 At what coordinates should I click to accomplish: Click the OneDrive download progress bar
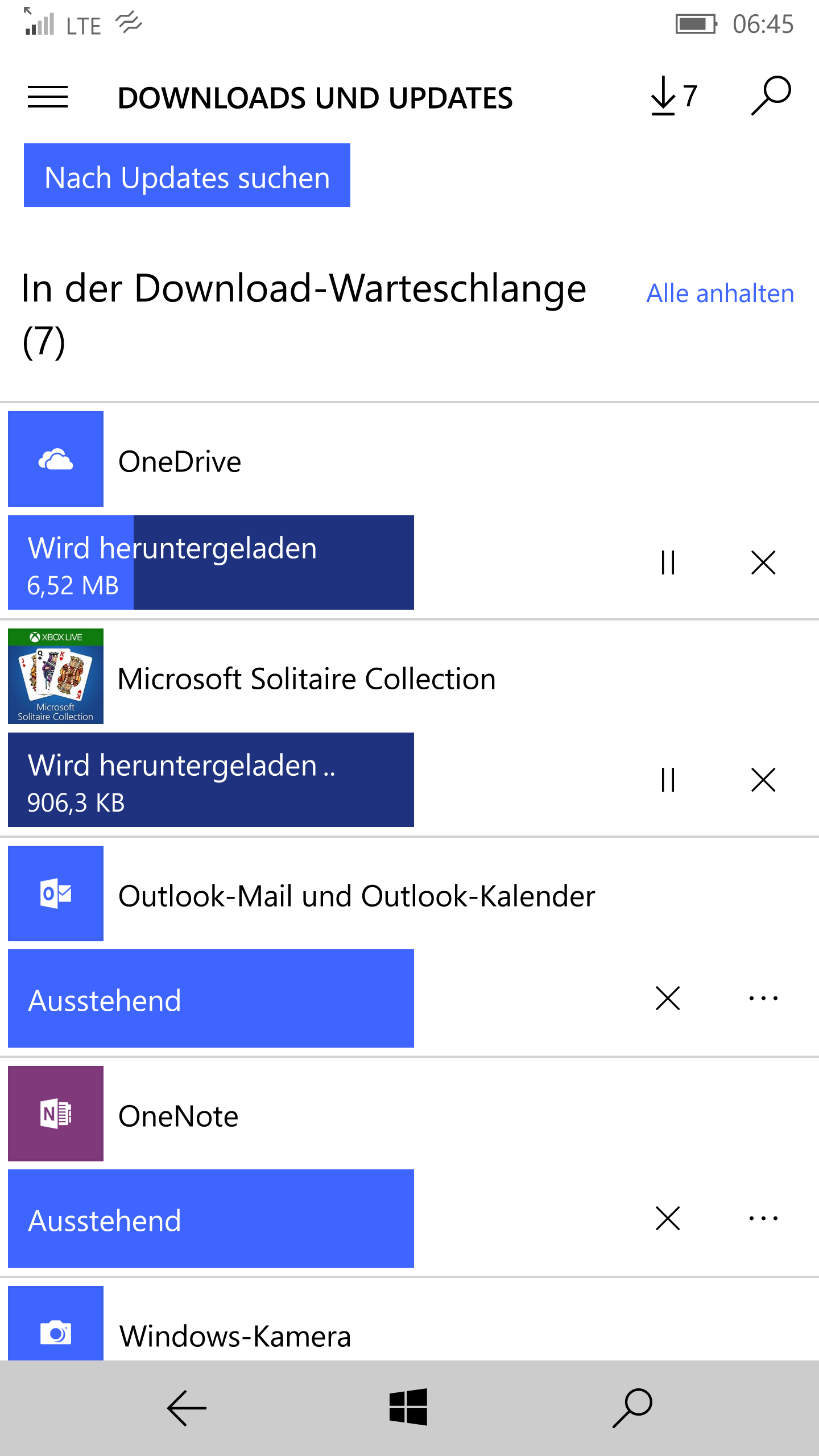(x=211, y=562)
